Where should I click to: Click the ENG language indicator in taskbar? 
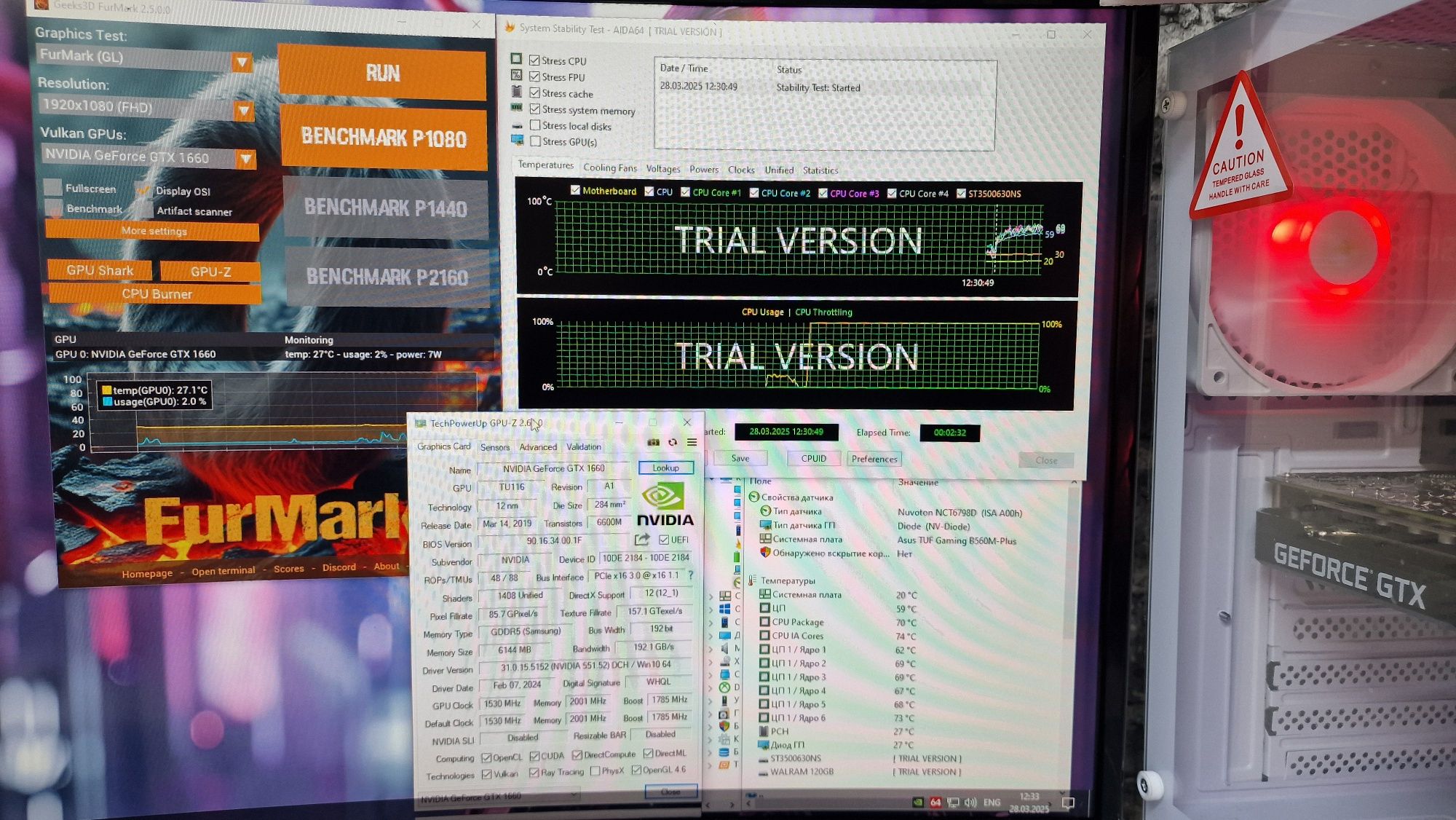pos(992,803)
